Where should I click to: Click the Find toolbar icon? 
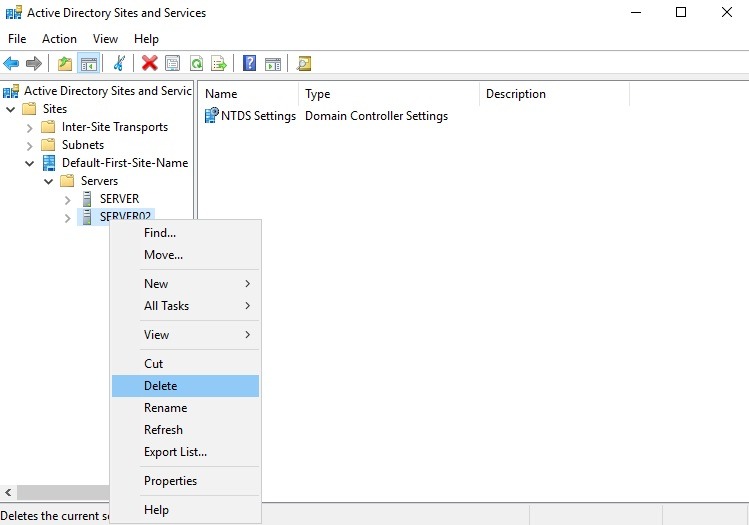click(304, 63)
